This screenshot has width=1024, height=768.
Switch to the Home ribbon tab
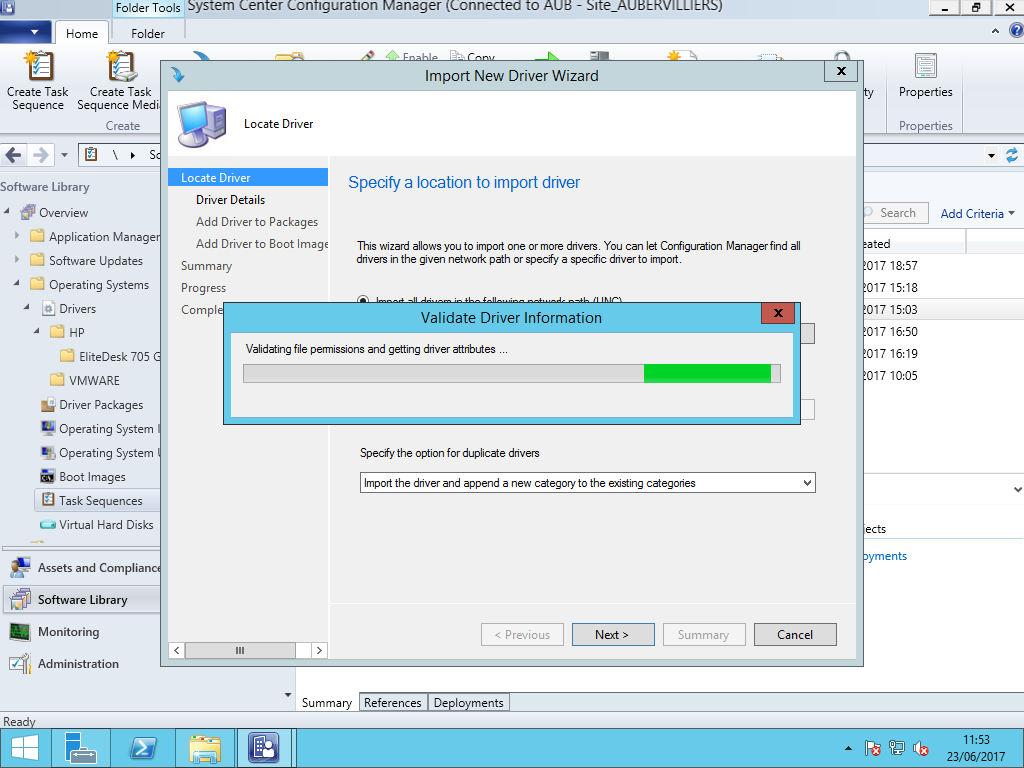[x=82, y=33]
